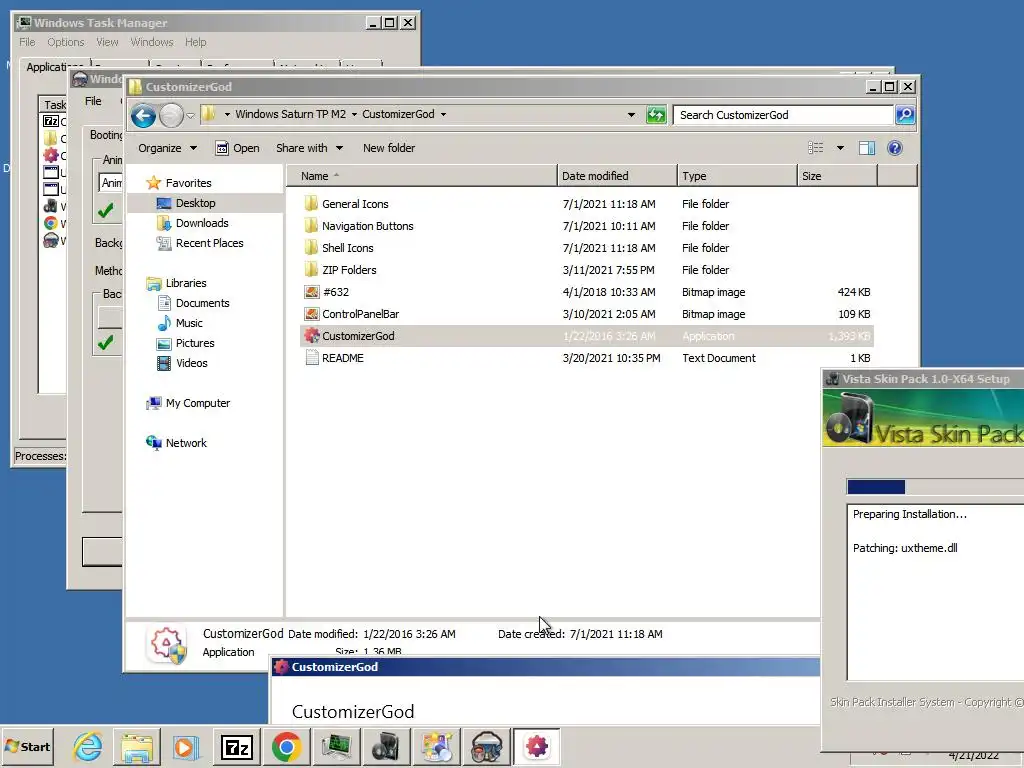Open the View menu in Task Manager

(x=107, y=42)
